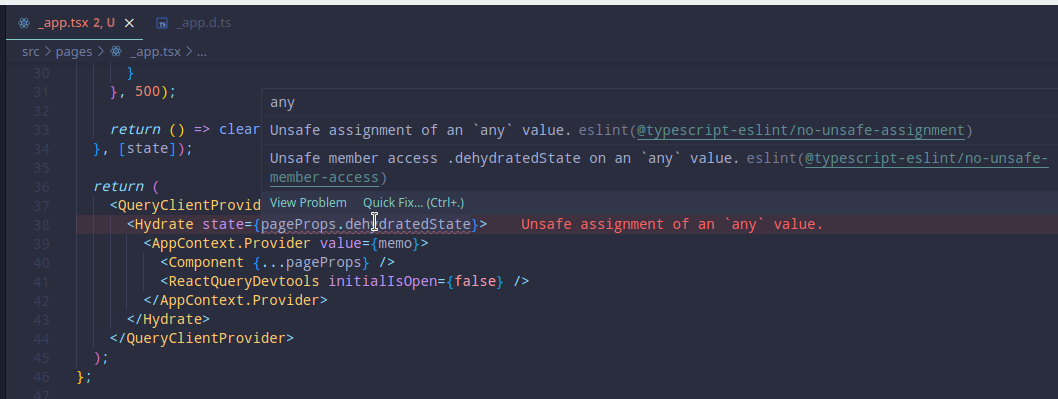Close the _app.tsx editor tab
1058x399 pixels.
tap(129, 23)
